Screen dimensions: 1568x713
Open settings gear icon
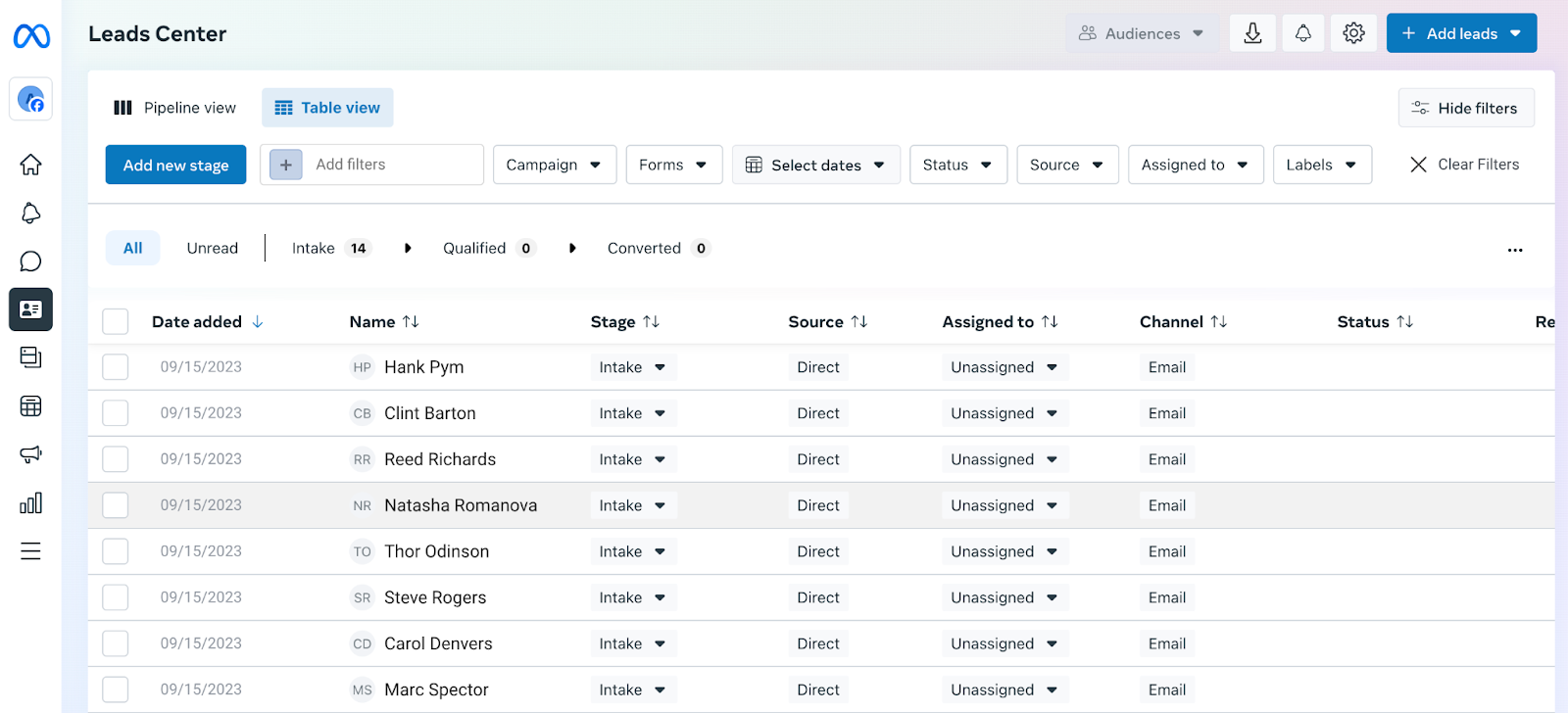point(1354,33)
